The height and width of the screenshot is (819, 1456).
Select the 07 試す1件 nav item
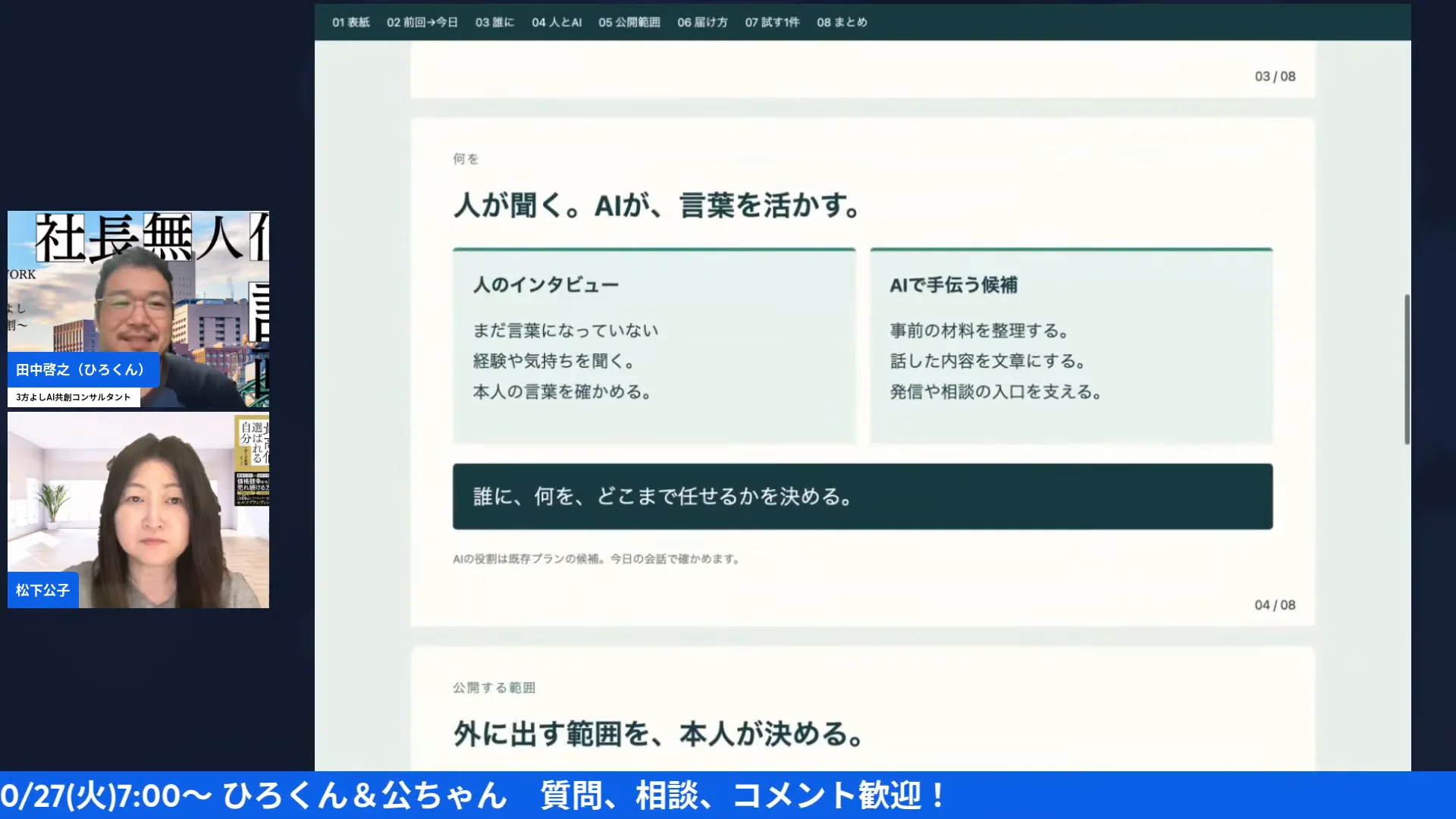point(772,22)
